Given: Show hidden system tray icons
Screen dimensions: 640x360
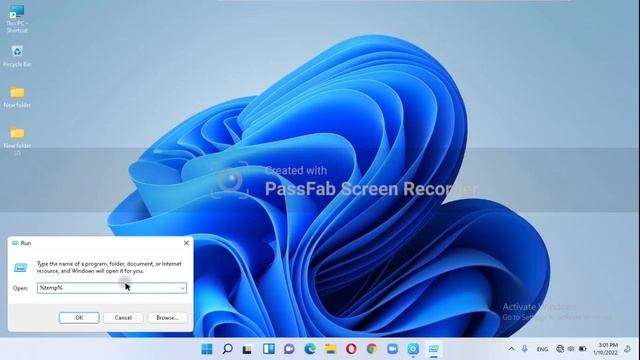Looking at the screenshot, I should click(511, 349).
